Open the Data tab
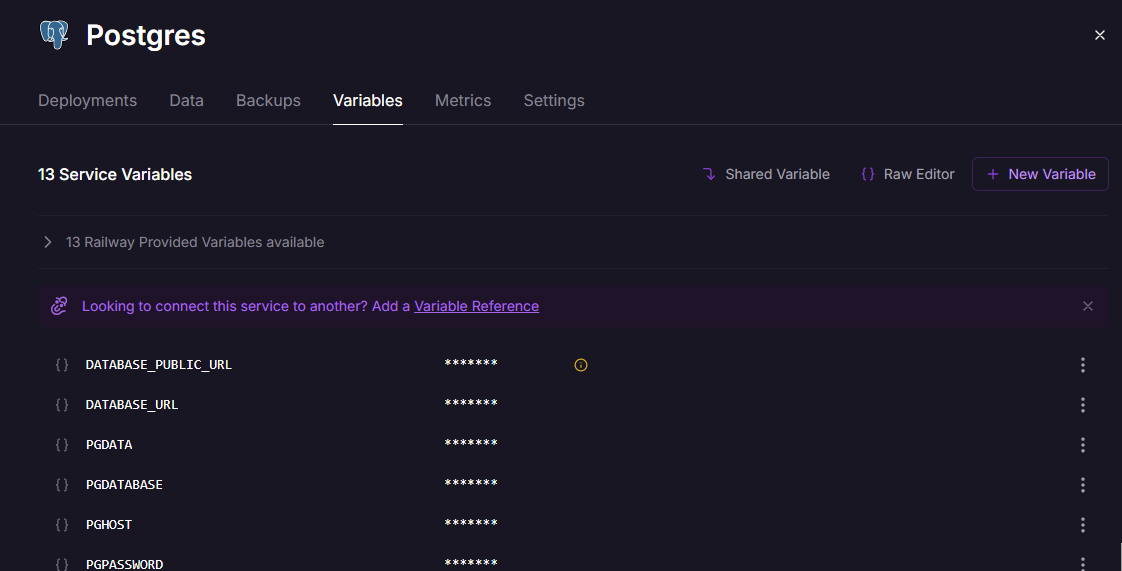 click(187, 100)
